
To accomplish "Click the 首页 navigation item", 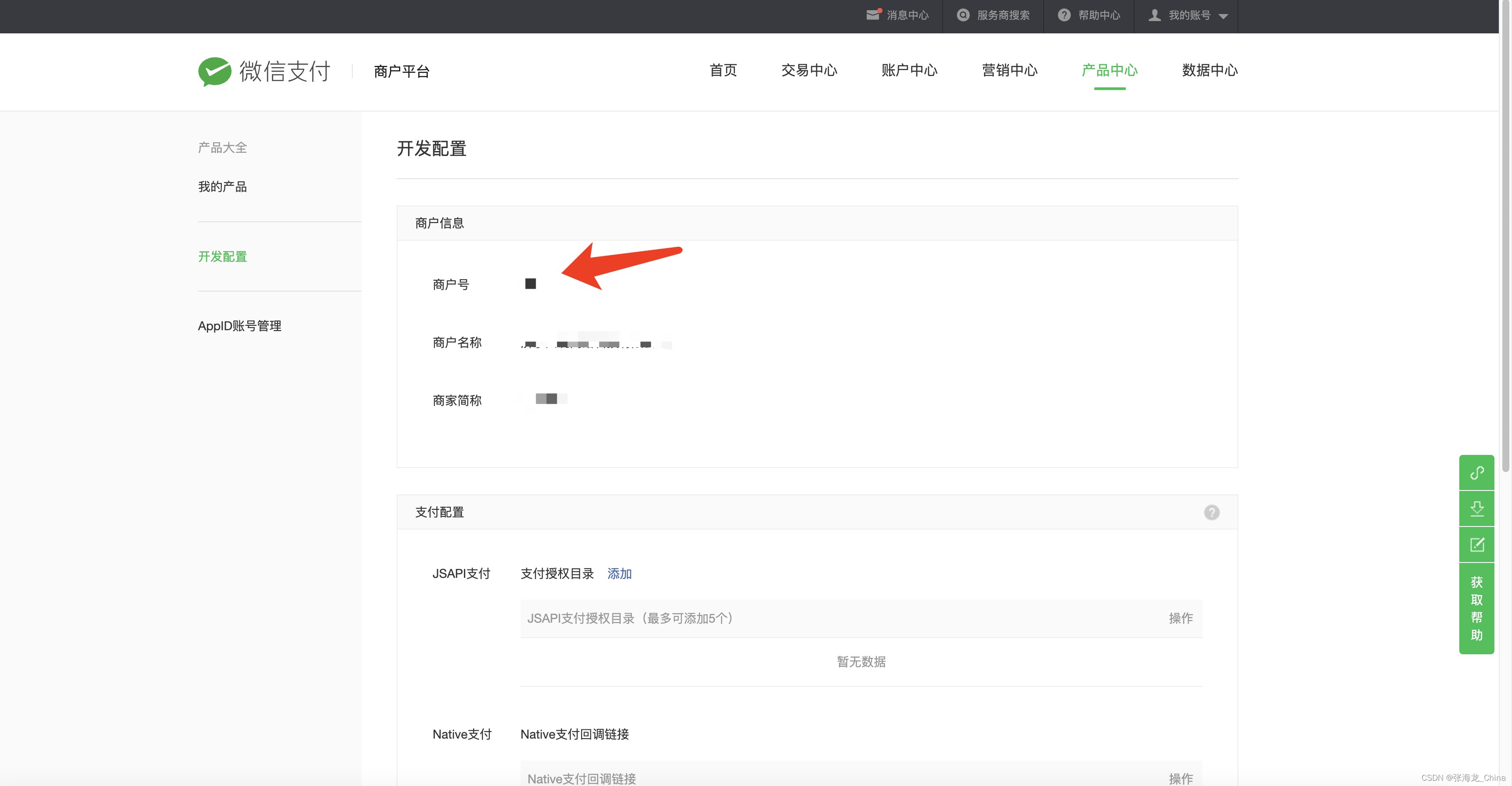I will [x=723, y=70].
